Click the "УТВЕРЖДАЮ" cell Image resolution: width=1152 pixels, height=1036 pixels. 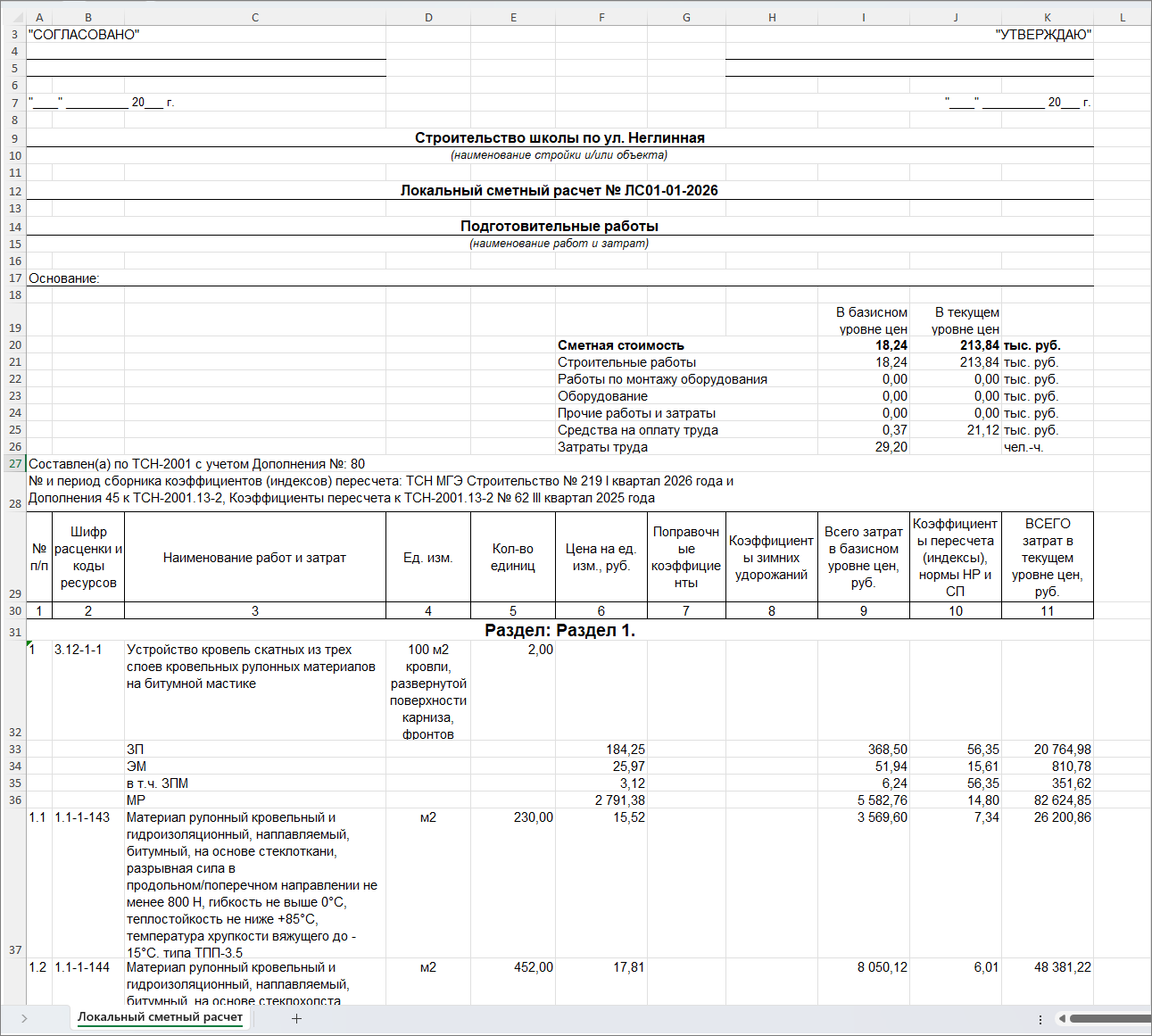pyautogui.click(x=1043, y=35)
